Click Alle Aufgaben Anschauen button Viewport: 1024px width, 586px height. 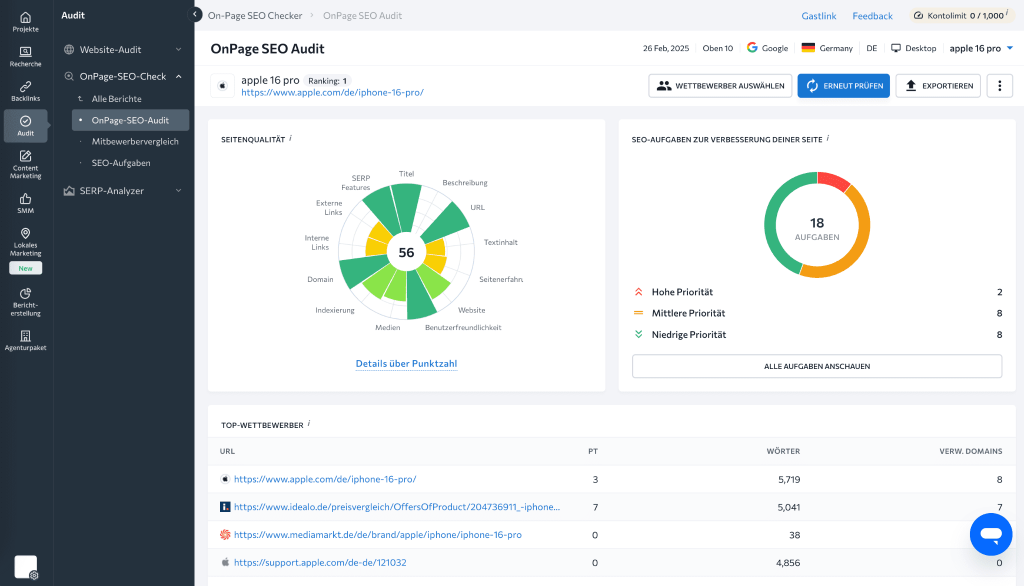[817, 366]
